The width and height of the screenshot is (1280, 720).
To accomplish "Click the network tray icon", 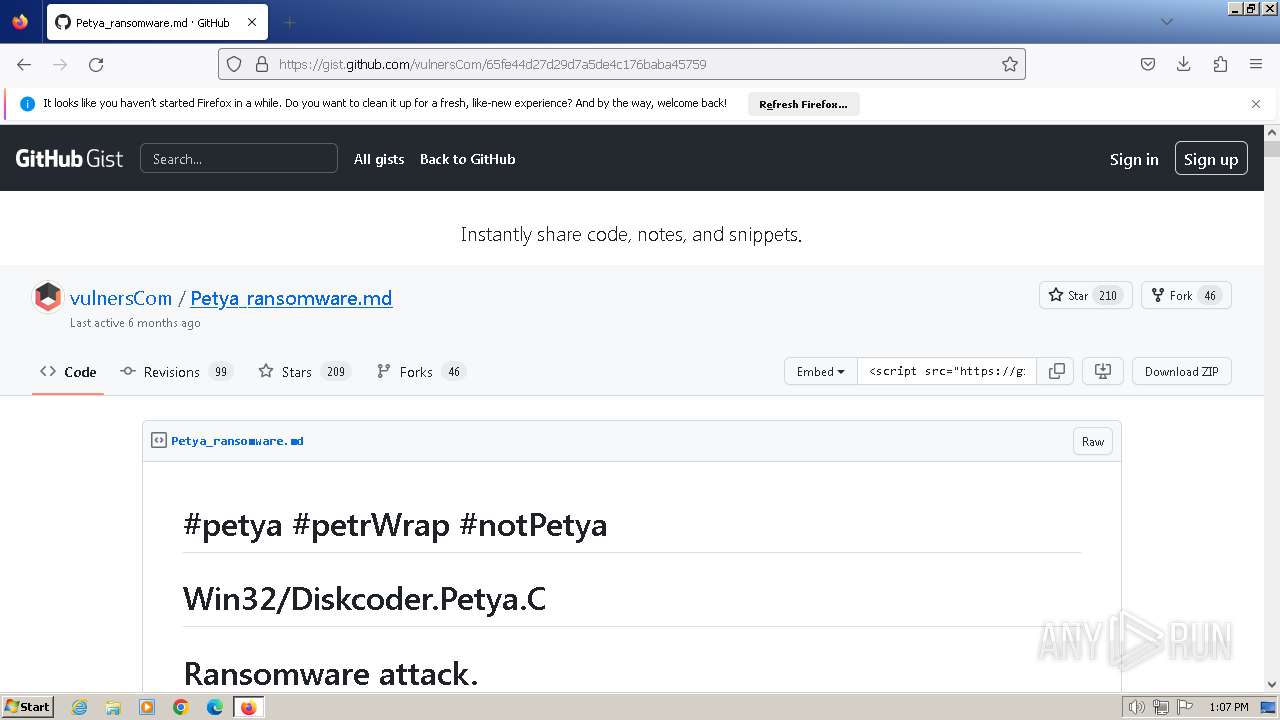I will [x=1161, y=707].
